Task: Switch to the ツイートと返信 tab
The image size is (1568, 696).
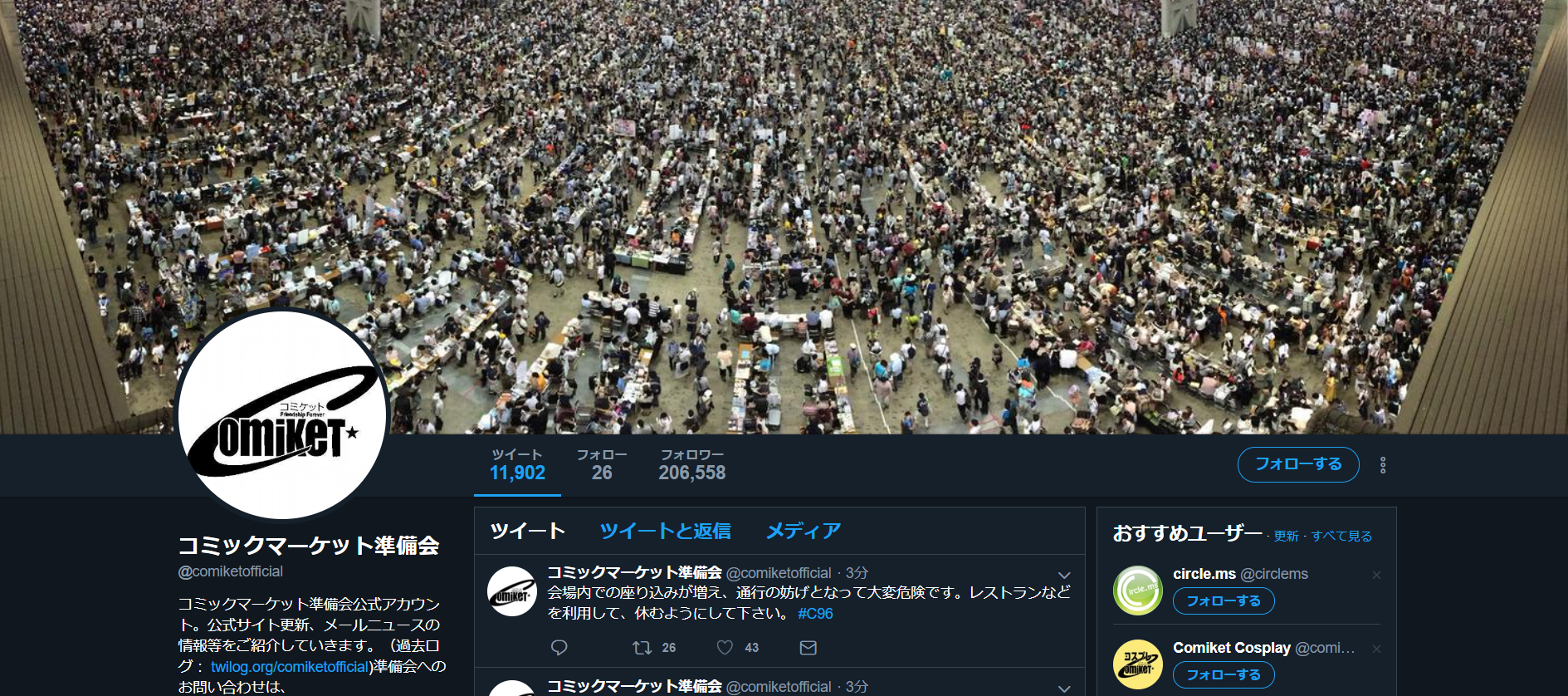Action: [x=665, y=531]
